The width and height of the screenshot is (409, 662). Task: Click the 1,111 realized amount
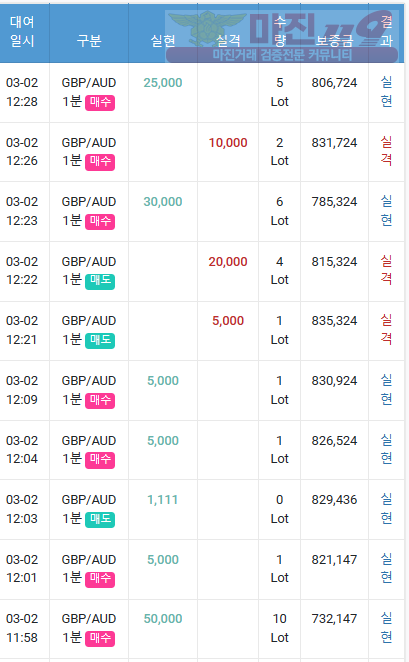pyautogui.click(x=163, y=500)
